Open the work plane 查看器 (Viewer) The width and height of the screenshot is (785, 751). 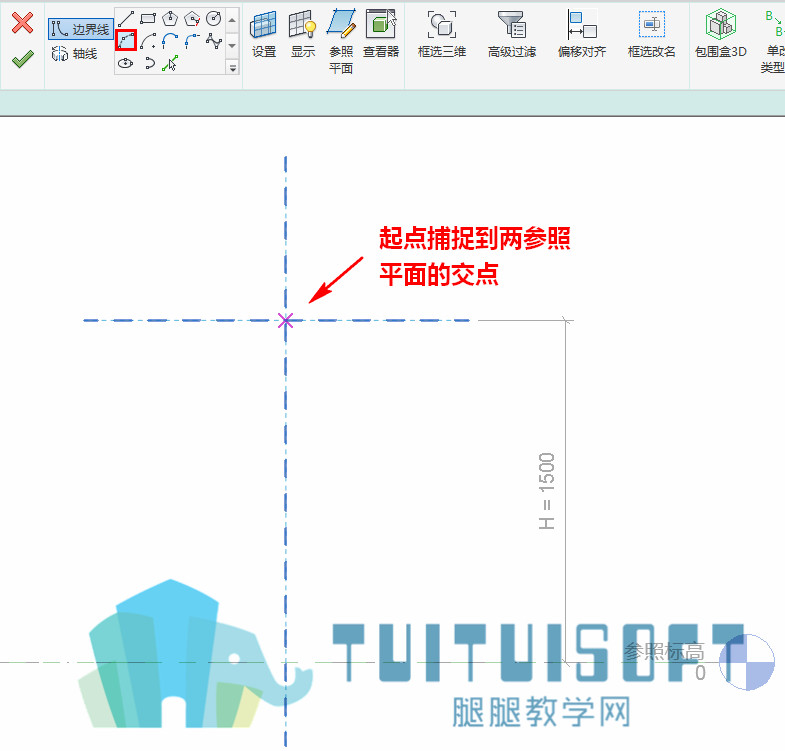pyautogui.click(x=381, y=34)
